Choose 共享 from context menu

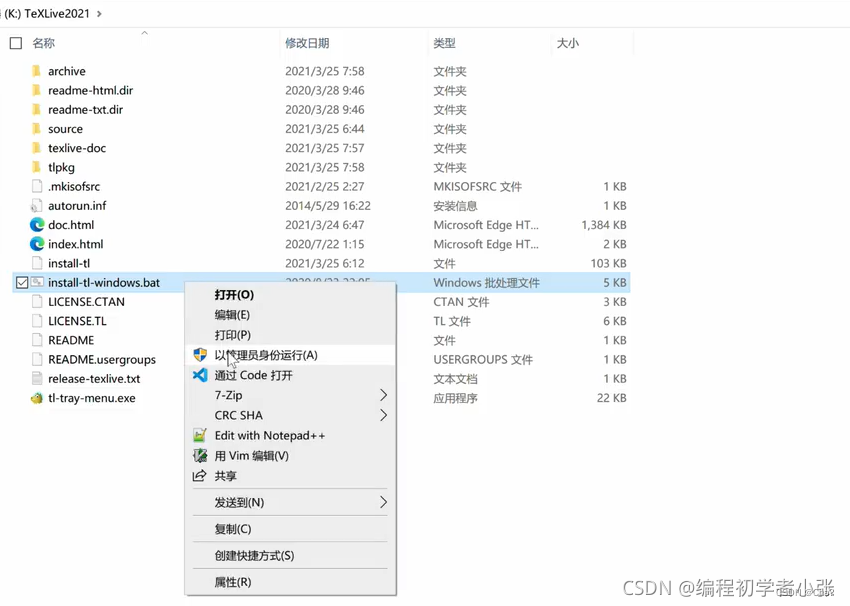[x=290, y=476]
